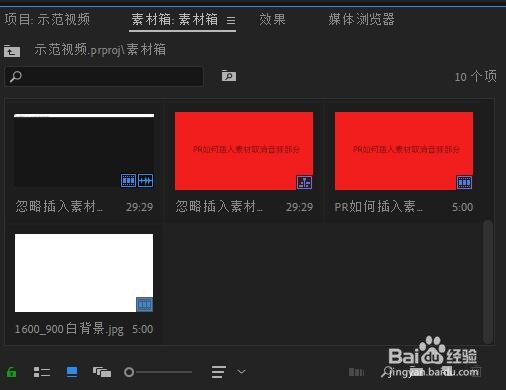The image size is (506, 390).
Task: Click the automate to sequence icon
Action: tap(356, 372)
